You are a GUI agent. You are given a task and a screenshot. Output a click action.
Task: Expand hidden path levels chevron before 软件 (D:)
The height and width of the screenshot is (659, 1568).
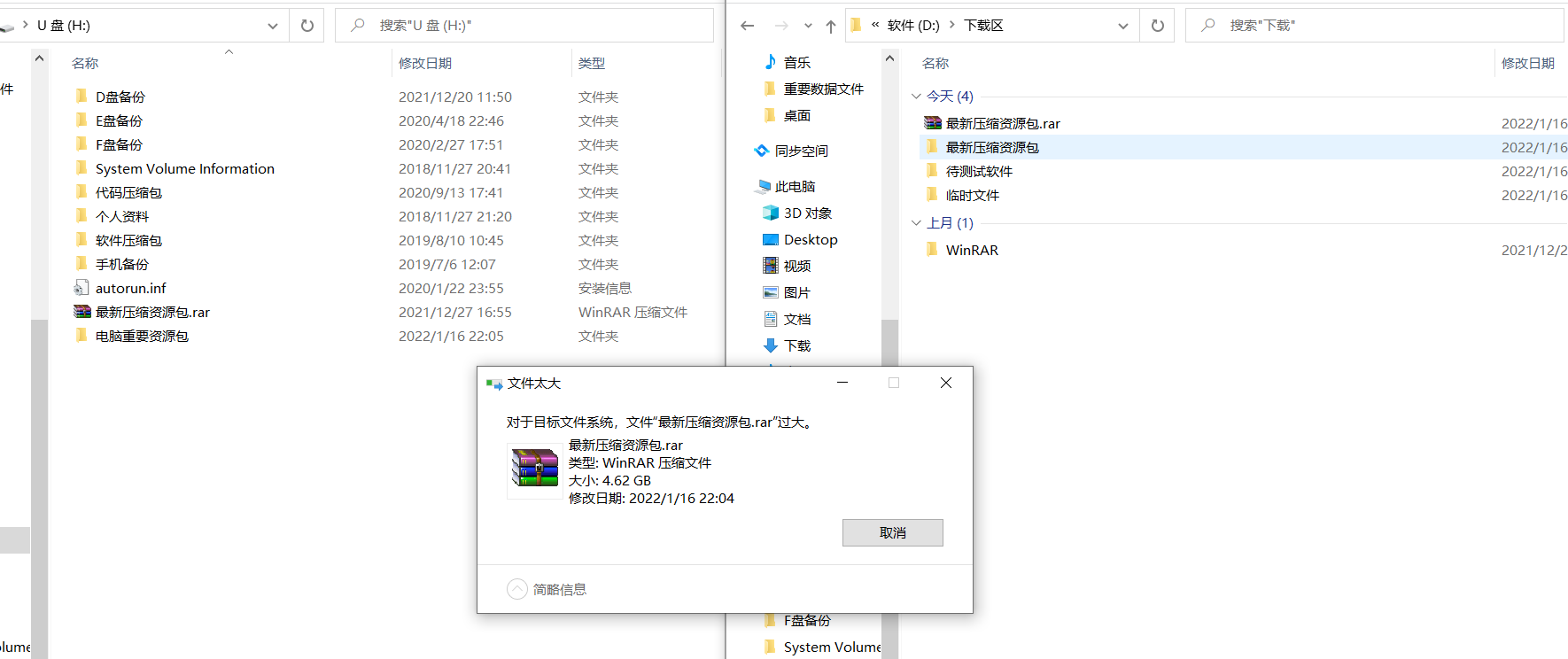875,25
